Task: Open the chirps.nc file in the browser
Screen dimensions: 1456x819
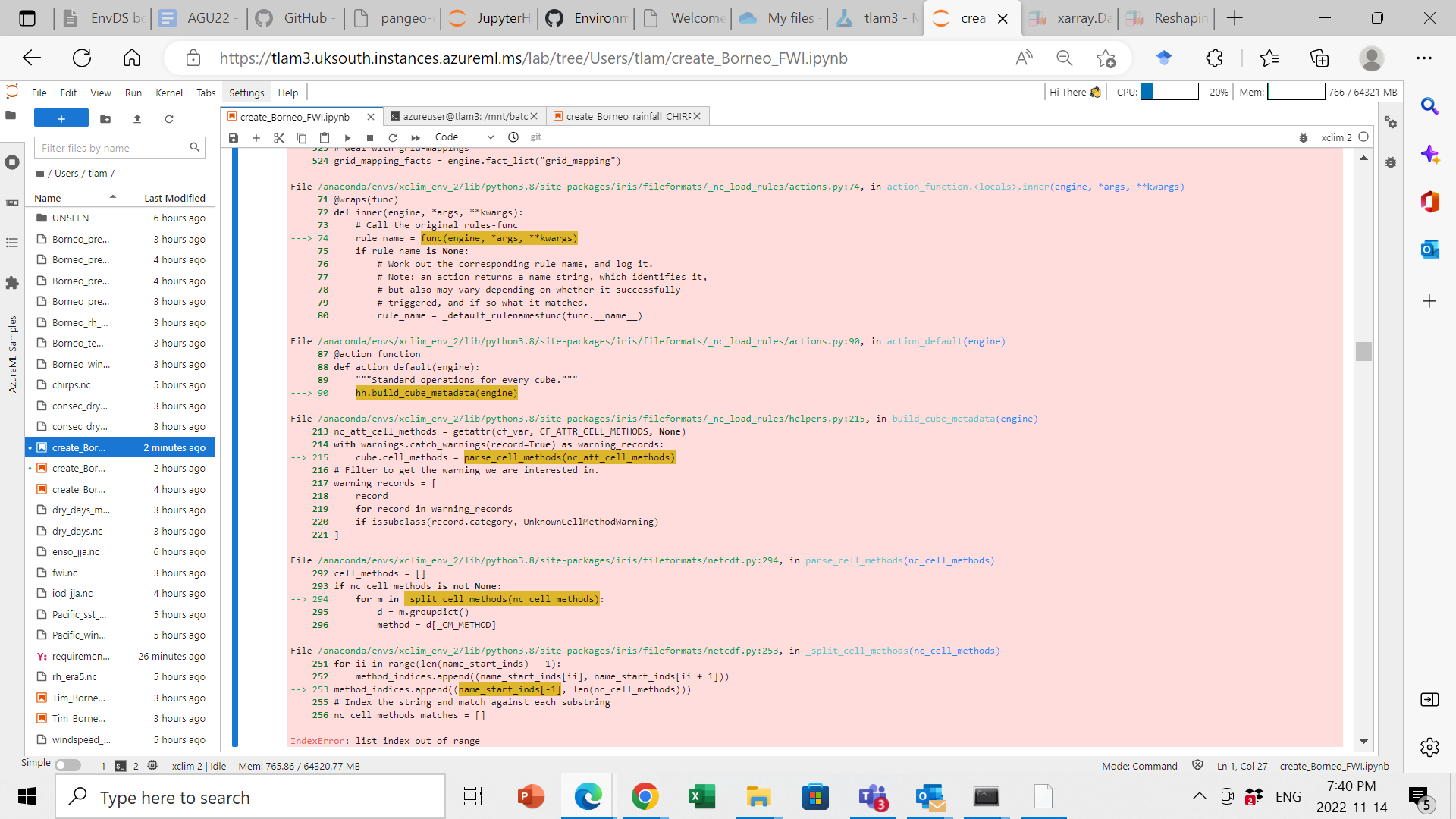Action: [x=71, y=385]
